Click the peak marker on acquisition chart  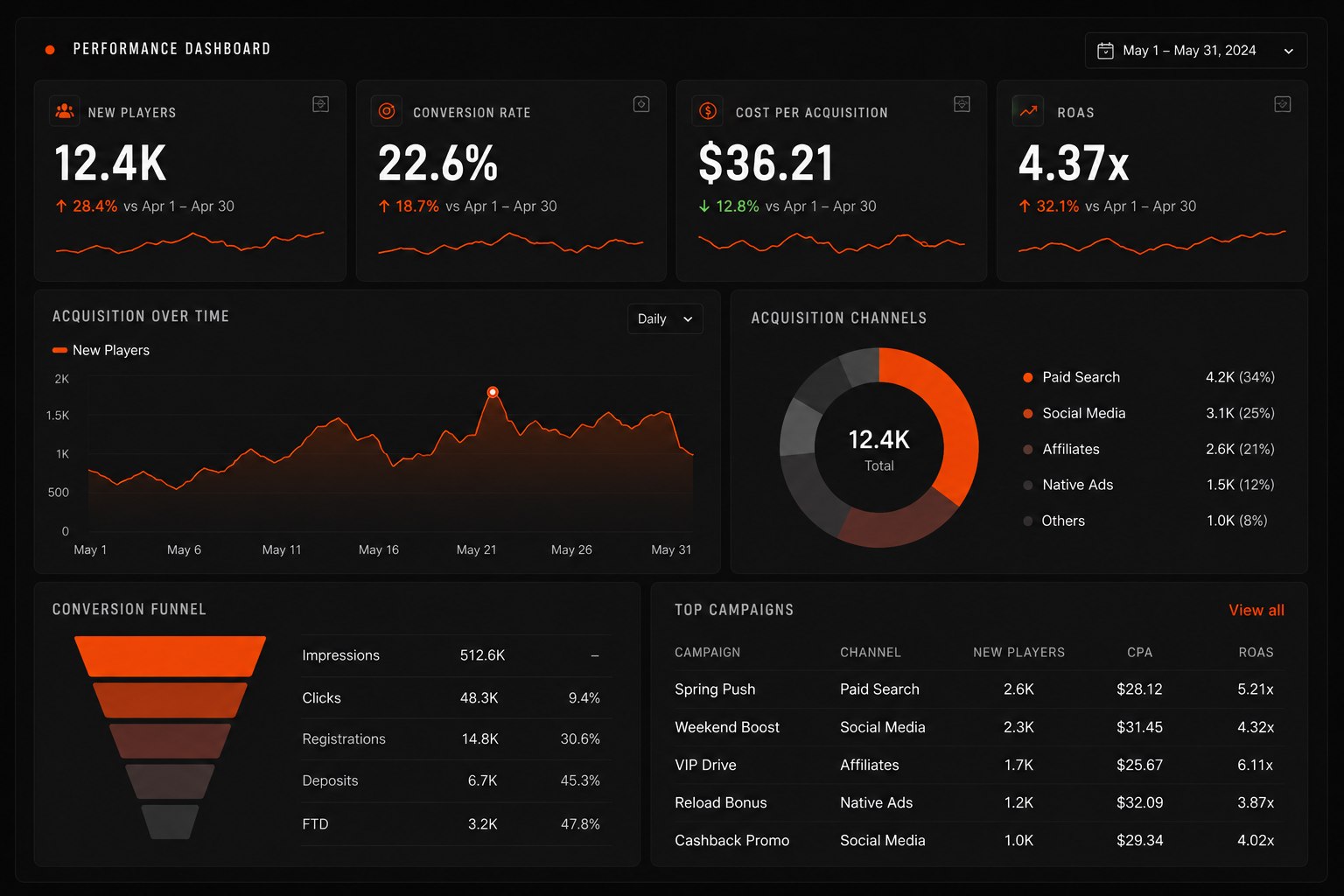tap(493, 392)
